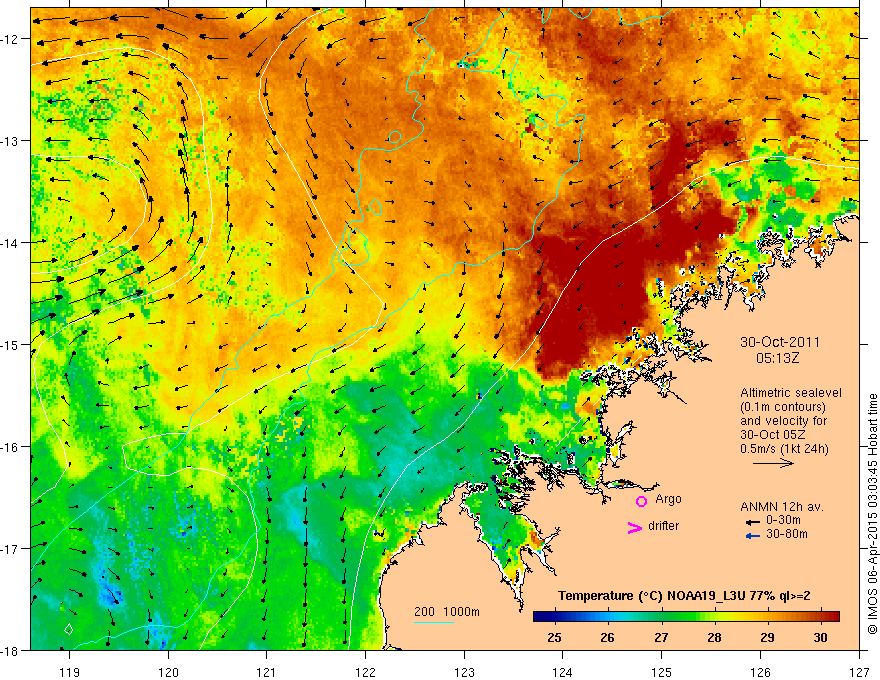Click the blue 30-80m arrow legend symbol
This screenshot has height=680, width=880.
[753, 536]
